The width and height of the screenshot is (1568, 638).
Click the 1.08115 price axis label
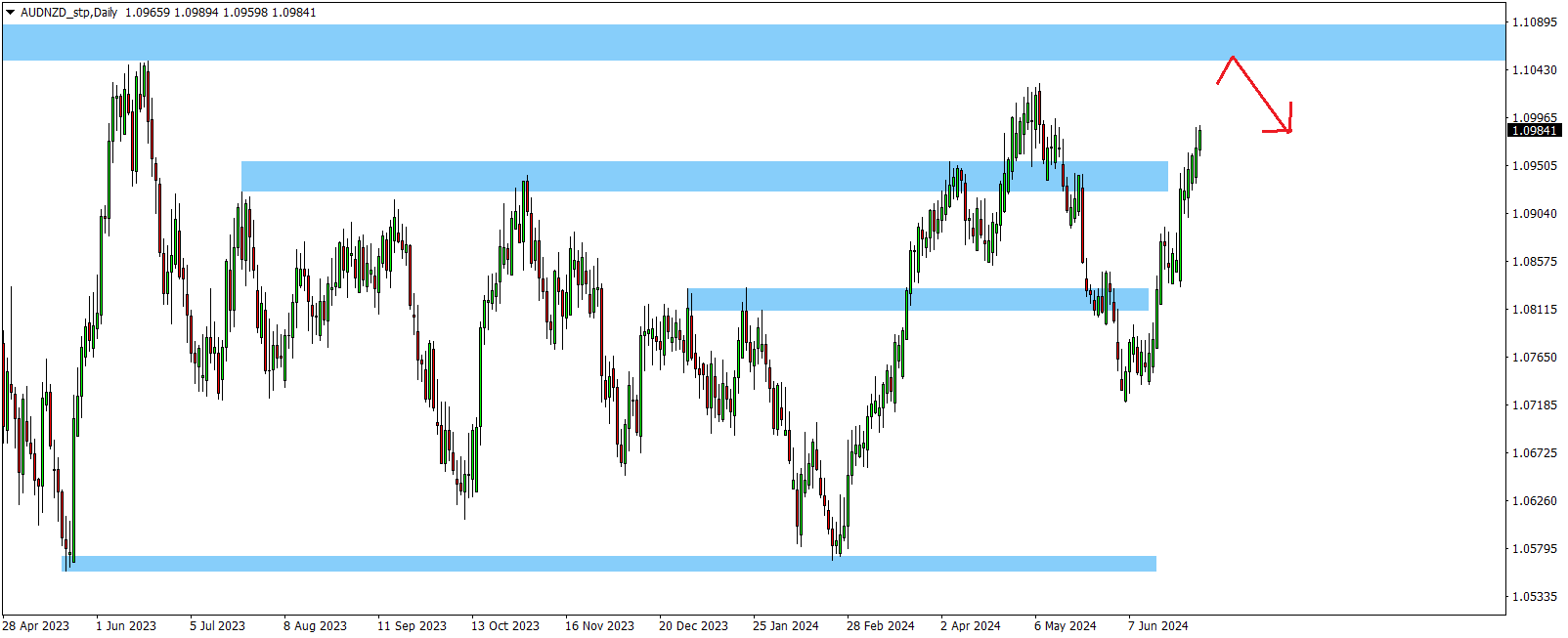click(1535, 310)
